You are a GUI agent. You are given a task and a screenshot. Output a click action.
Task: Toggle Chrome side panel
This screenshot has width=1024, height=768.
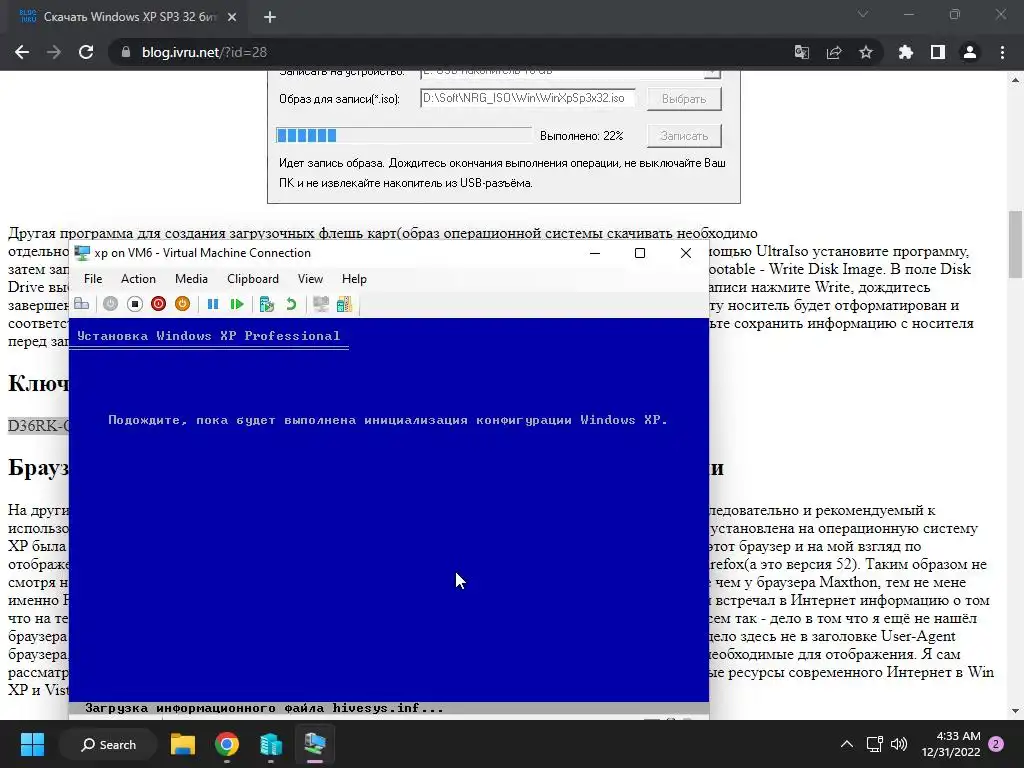tap(938, 52)
